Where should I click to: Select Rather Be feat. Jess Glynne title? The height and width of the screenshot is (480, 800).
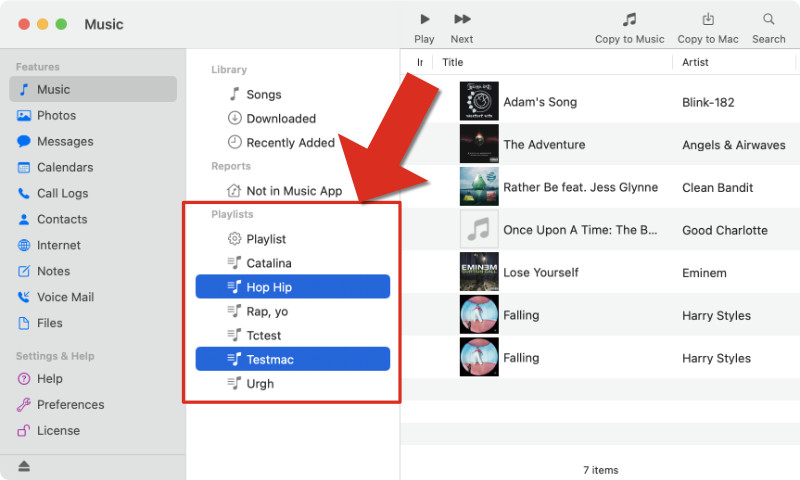tap(580, 187)
